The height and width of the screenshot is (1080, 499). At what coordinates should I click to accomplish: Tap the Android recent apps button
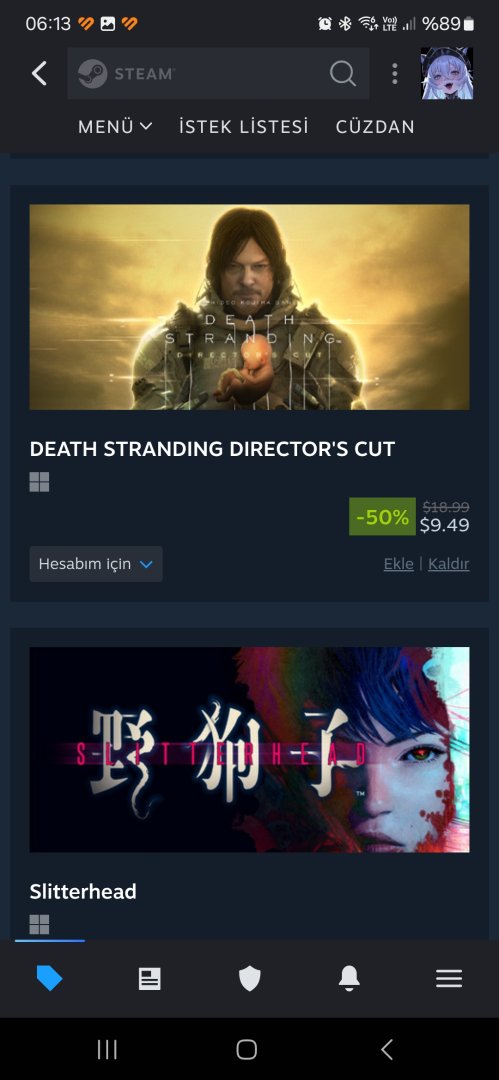tap(107, 1050)
